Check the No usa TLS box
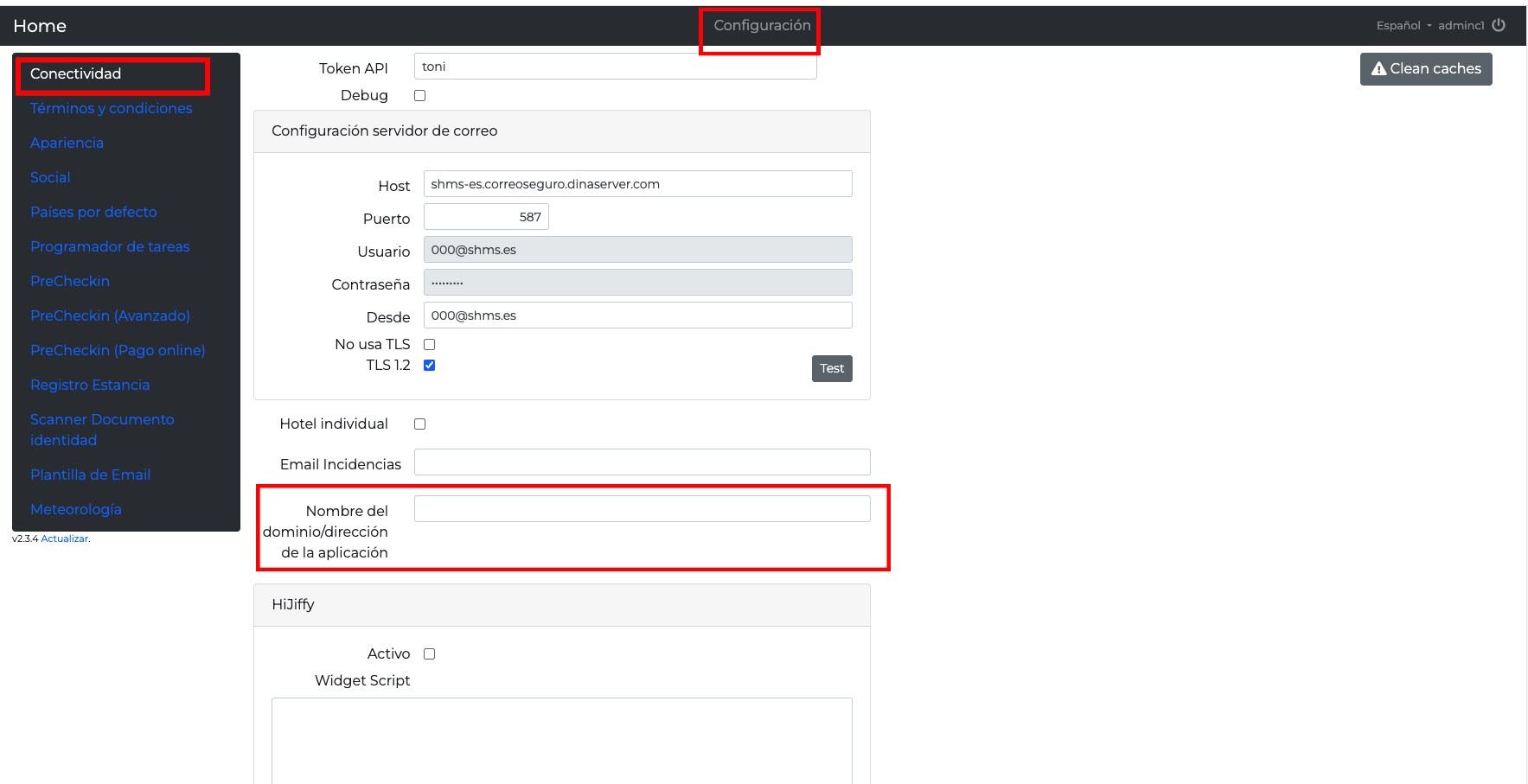The height and width of the screenshot is (784, 1528). coord(430,345)
